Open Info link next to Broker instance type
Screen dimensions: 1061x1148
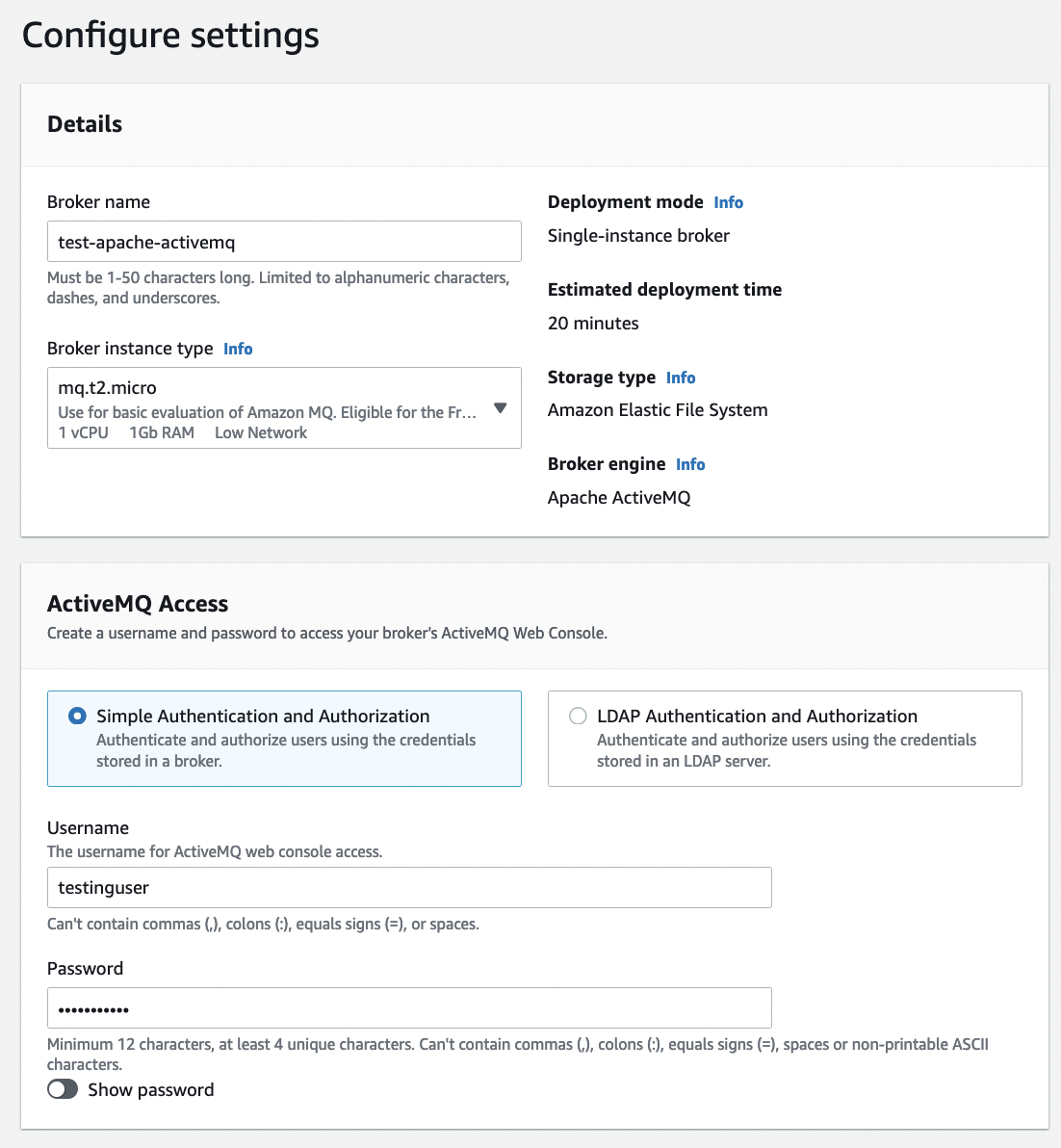click(x=238, y=349)
